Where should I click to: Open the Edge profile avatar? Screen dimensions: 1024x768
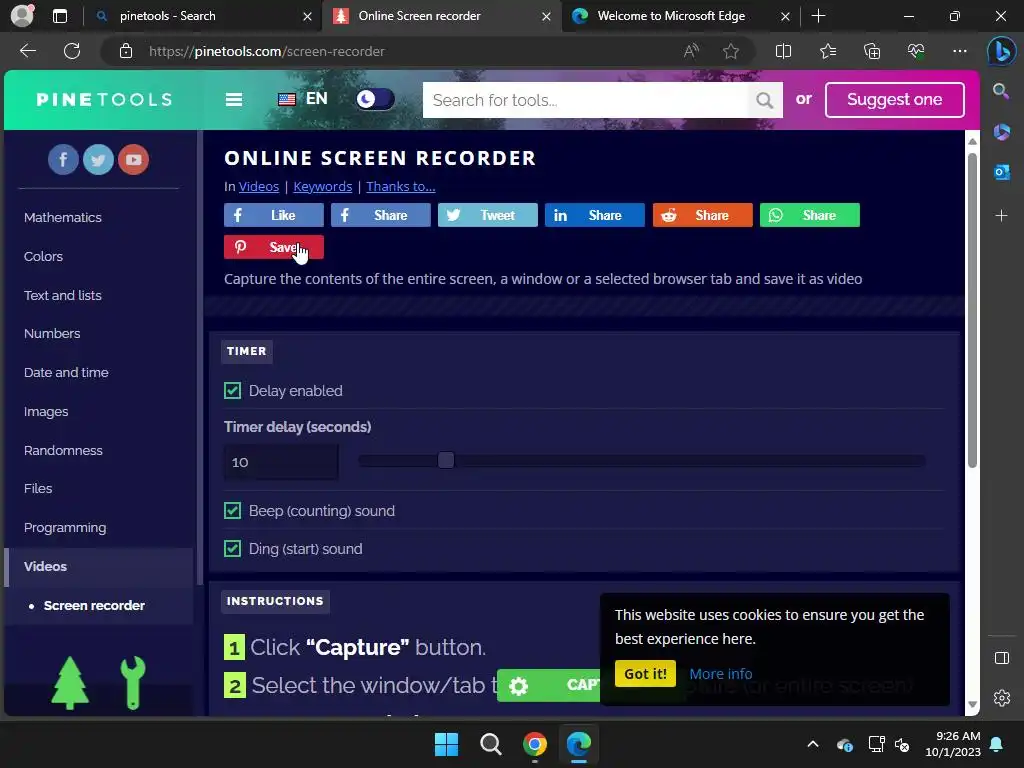click(22, 16)
